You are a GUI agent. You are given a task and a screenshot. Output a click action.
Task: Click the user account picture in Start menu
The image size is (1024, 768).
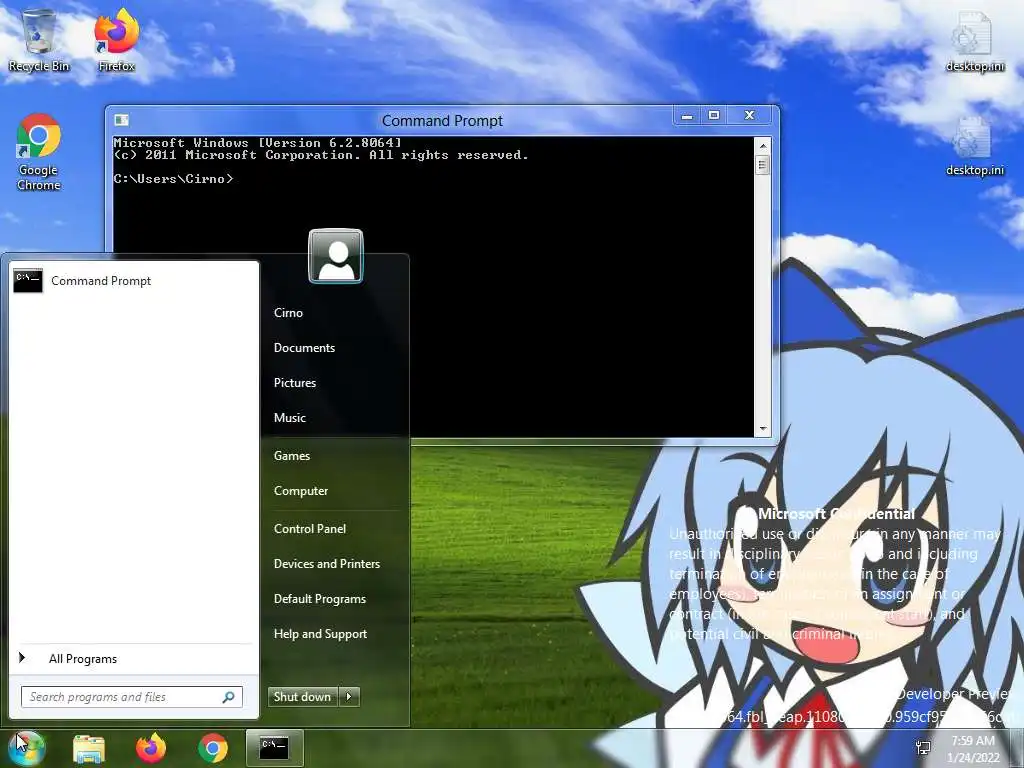click(x=336, y=256)
